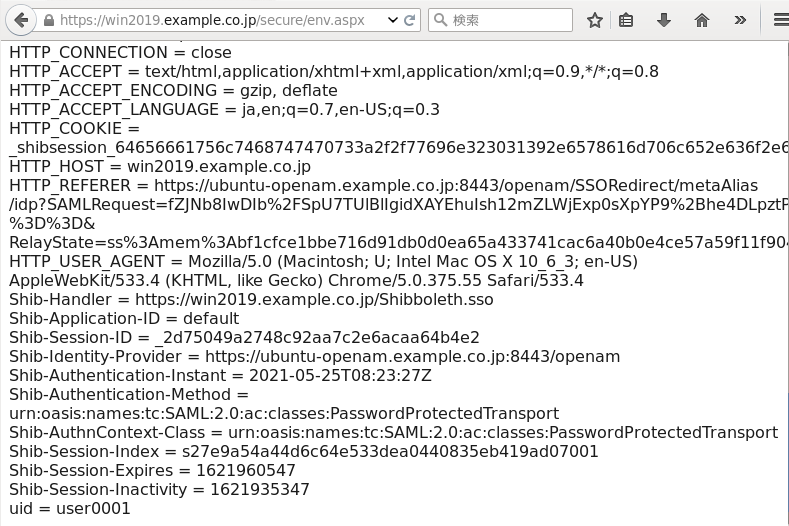Click the _shibsession cookie value line
Screen dimensions: 789x526
click(399, 147)
